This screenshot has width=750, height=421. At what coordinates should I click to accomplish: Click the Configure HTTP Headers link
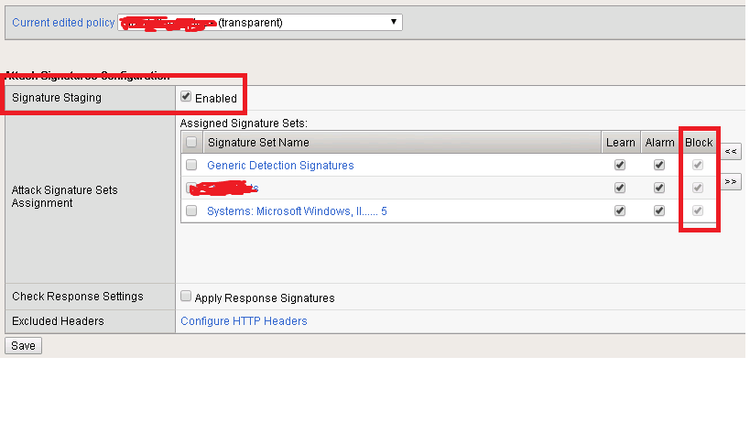tap(243, 321)
